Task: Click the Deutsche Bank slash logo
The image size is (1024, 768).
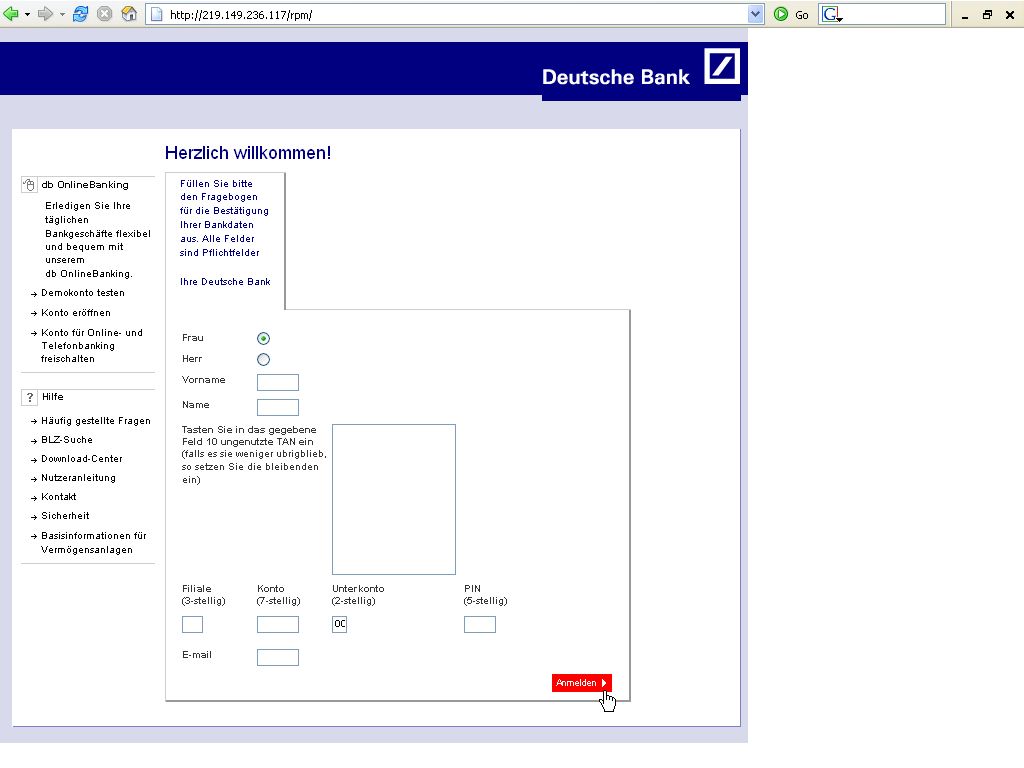Action: 722,66
